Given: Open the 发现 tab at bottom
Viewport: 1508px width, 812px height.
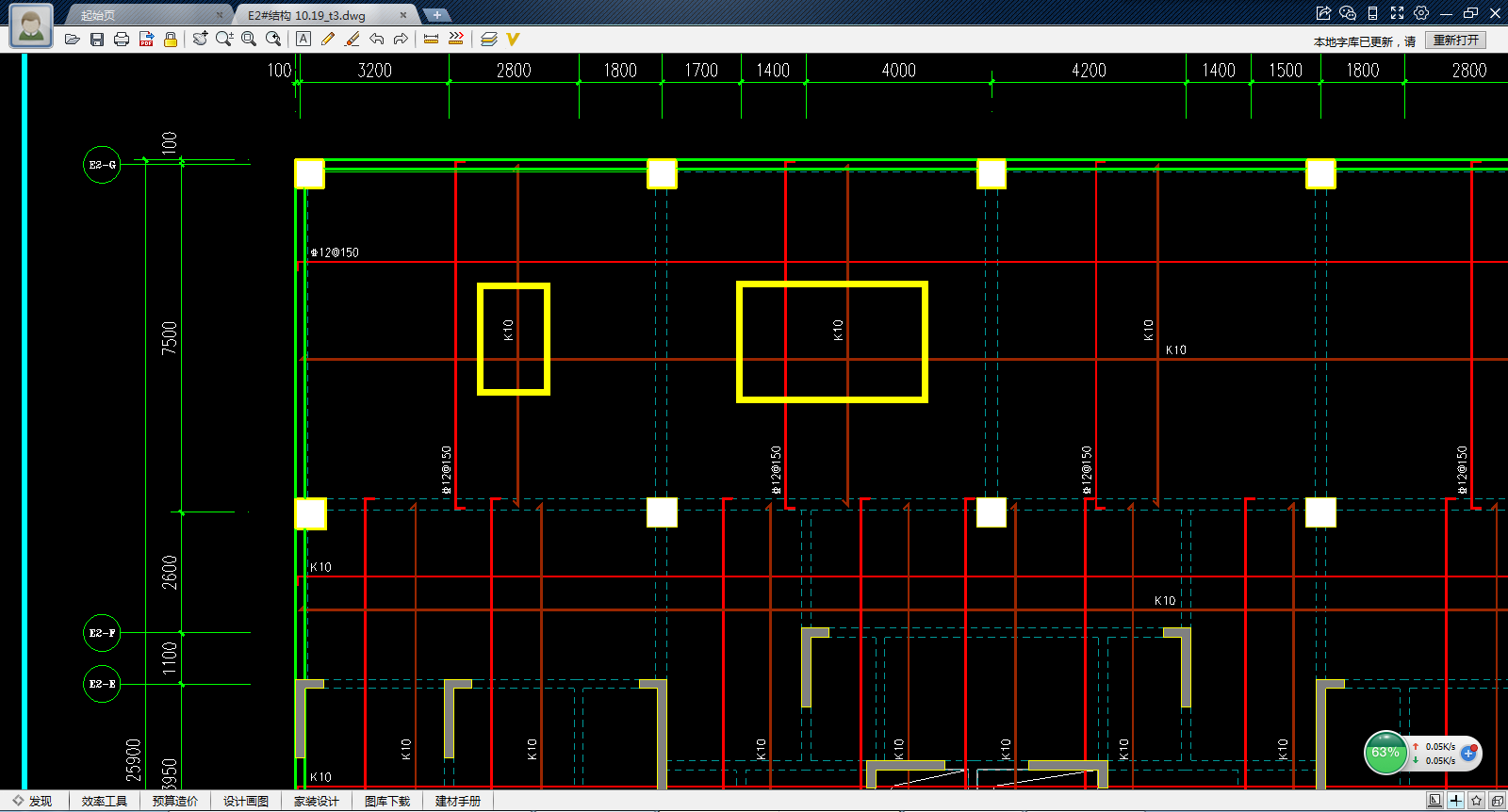Looking at the screenshot, I should pos(33,801).
